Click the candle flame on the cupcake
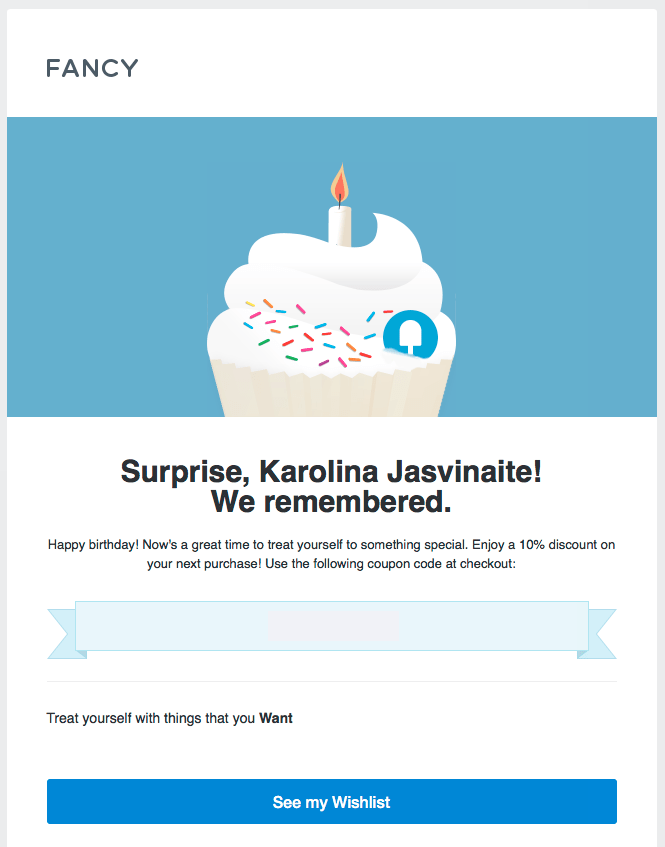665x847 pixels. click(x=340, y=184)
